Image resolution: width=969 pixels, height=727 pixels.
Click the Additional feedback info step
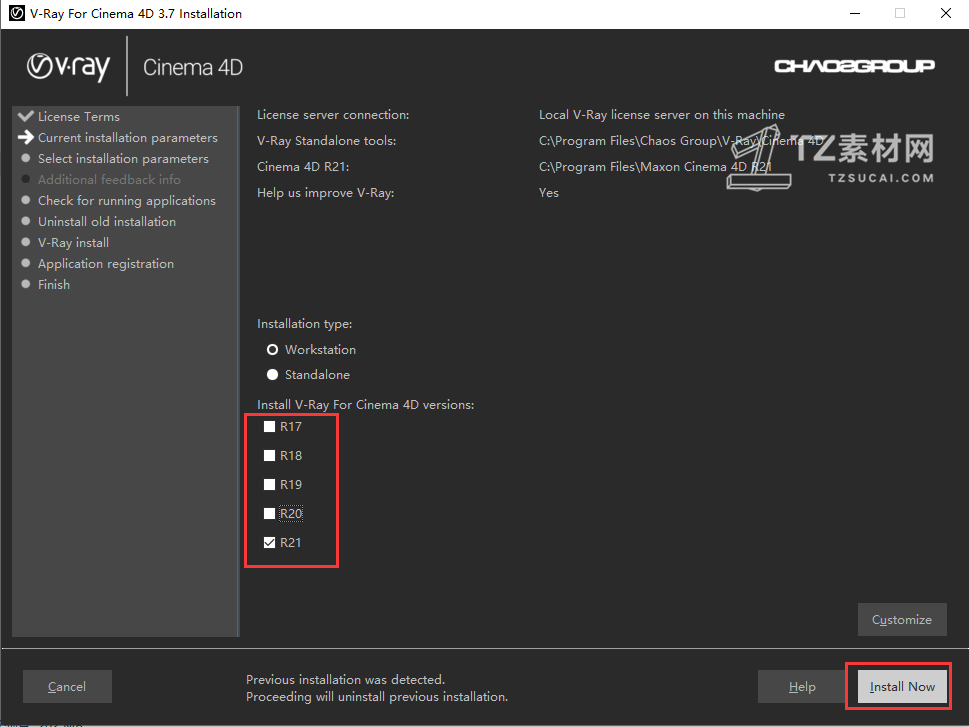109,180
